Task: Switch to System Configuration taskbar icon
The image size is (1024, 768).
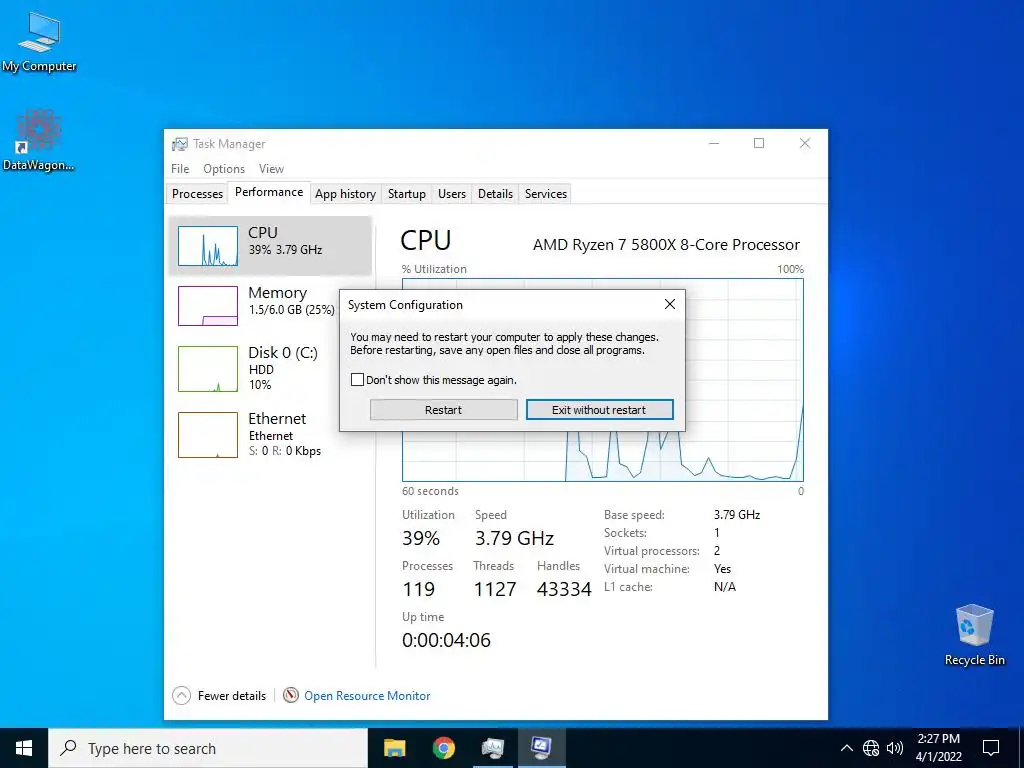Action: tap(541, 748)
